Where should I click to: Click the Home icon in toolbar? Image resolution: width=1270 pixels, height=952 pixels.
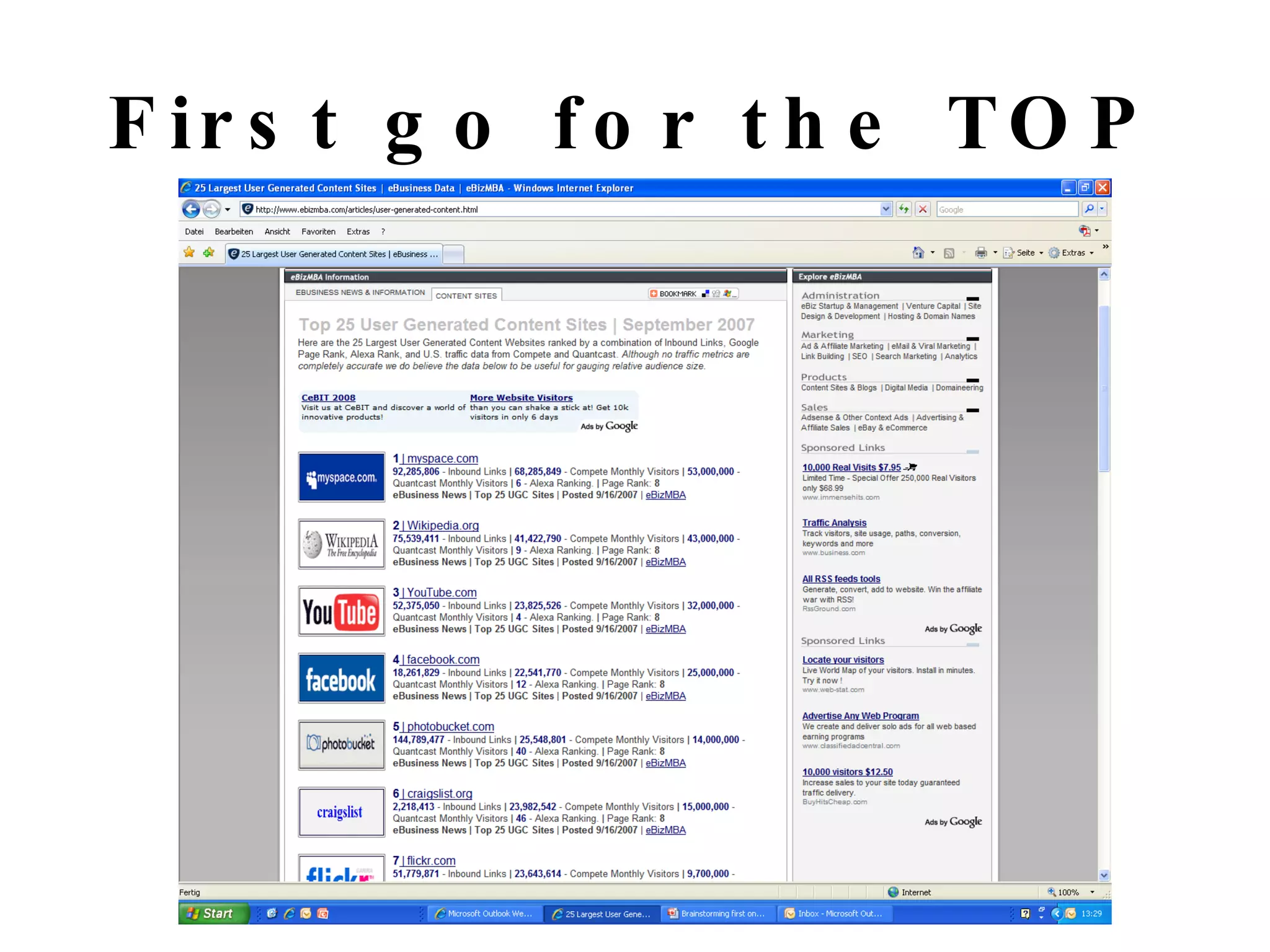click(x=918, y=253)
